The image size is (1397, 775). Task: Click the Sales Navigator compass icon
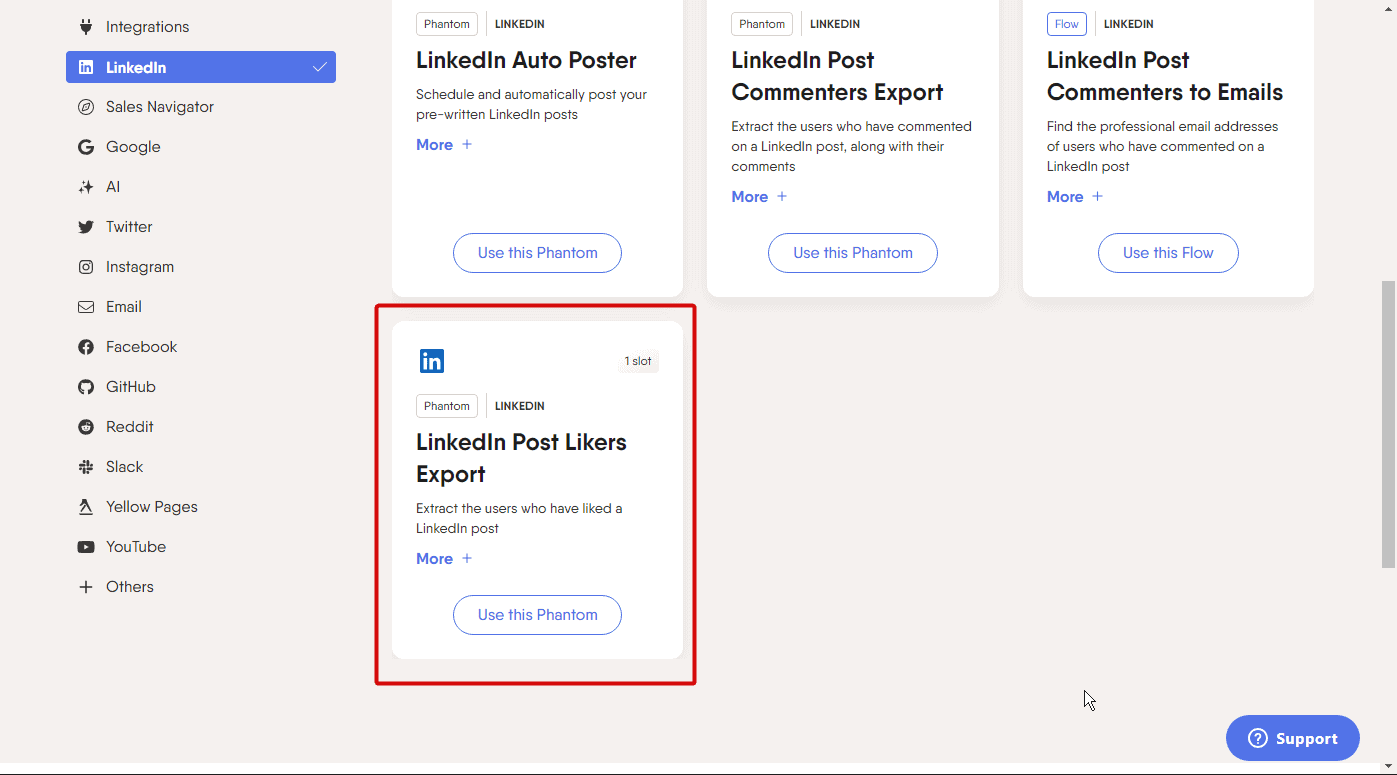tap(86, 107)
